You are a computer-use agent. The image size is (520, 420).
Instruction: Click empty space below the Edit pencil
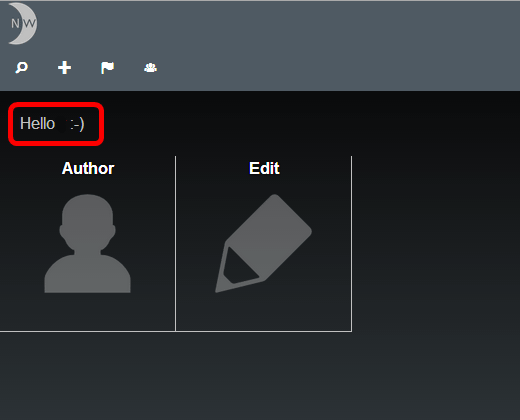(263, 312)
